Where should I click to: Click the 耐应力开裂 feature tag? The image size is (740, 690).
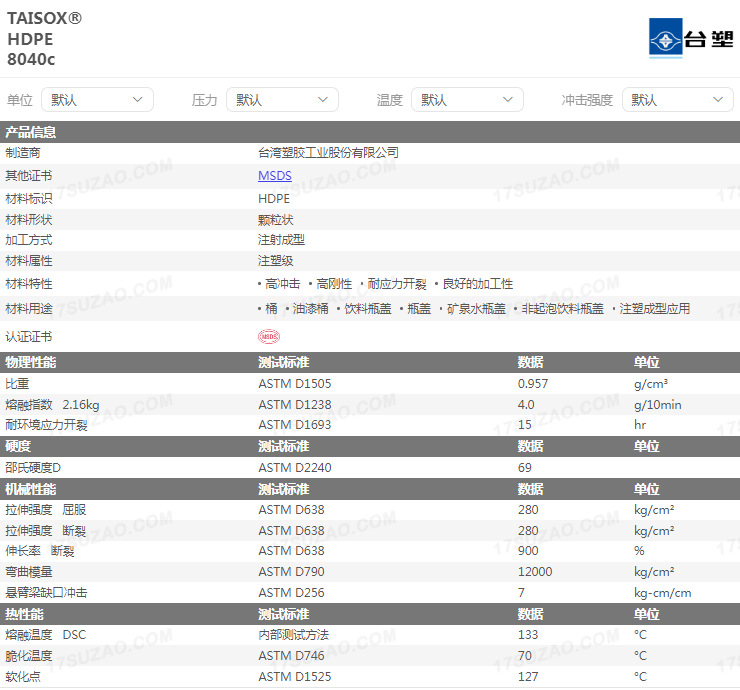(x=397, y=284)
